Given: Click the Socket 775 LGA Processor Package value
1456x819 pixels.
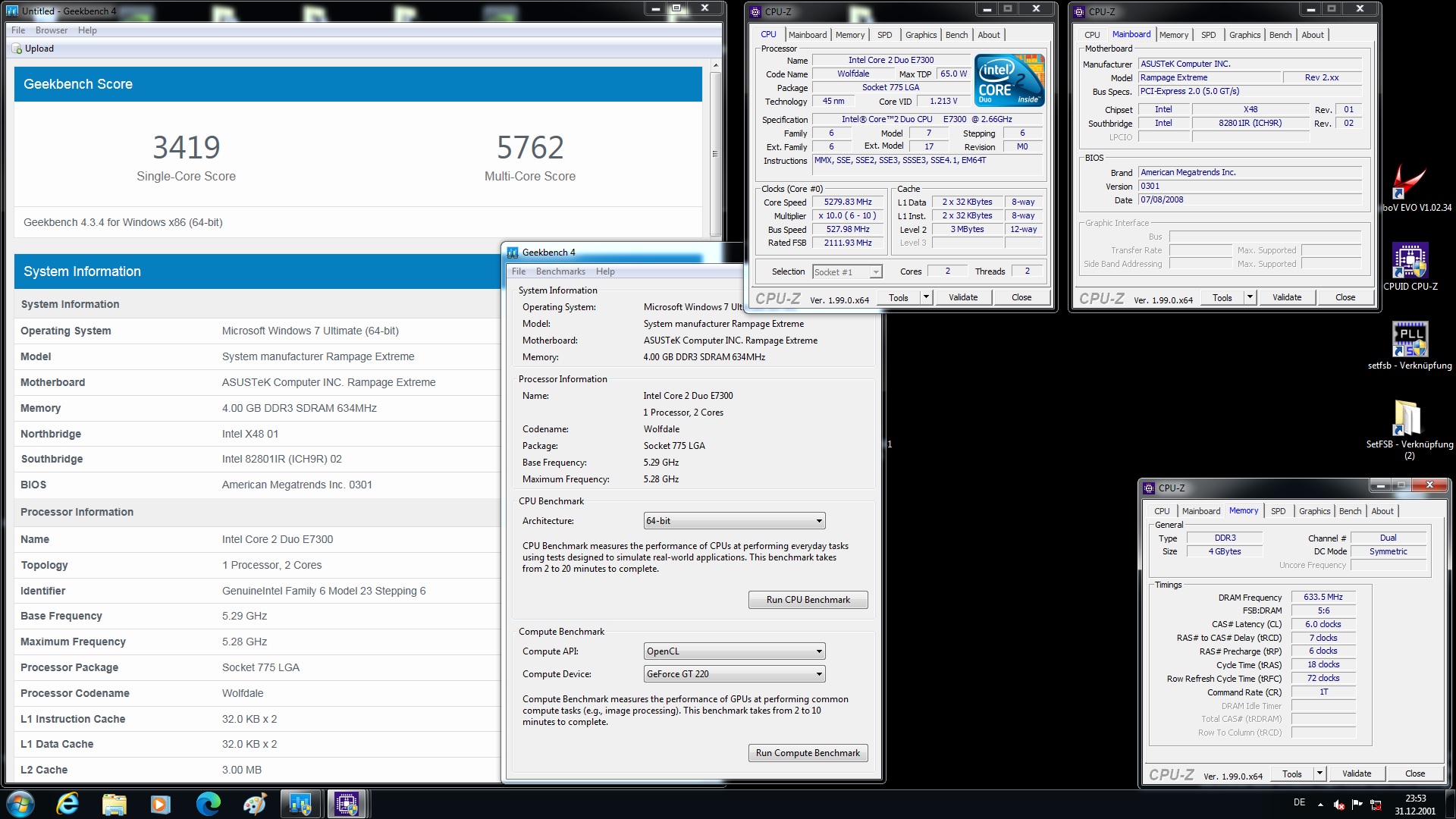Looking at the screenshot, I should [x=261, y=667].
